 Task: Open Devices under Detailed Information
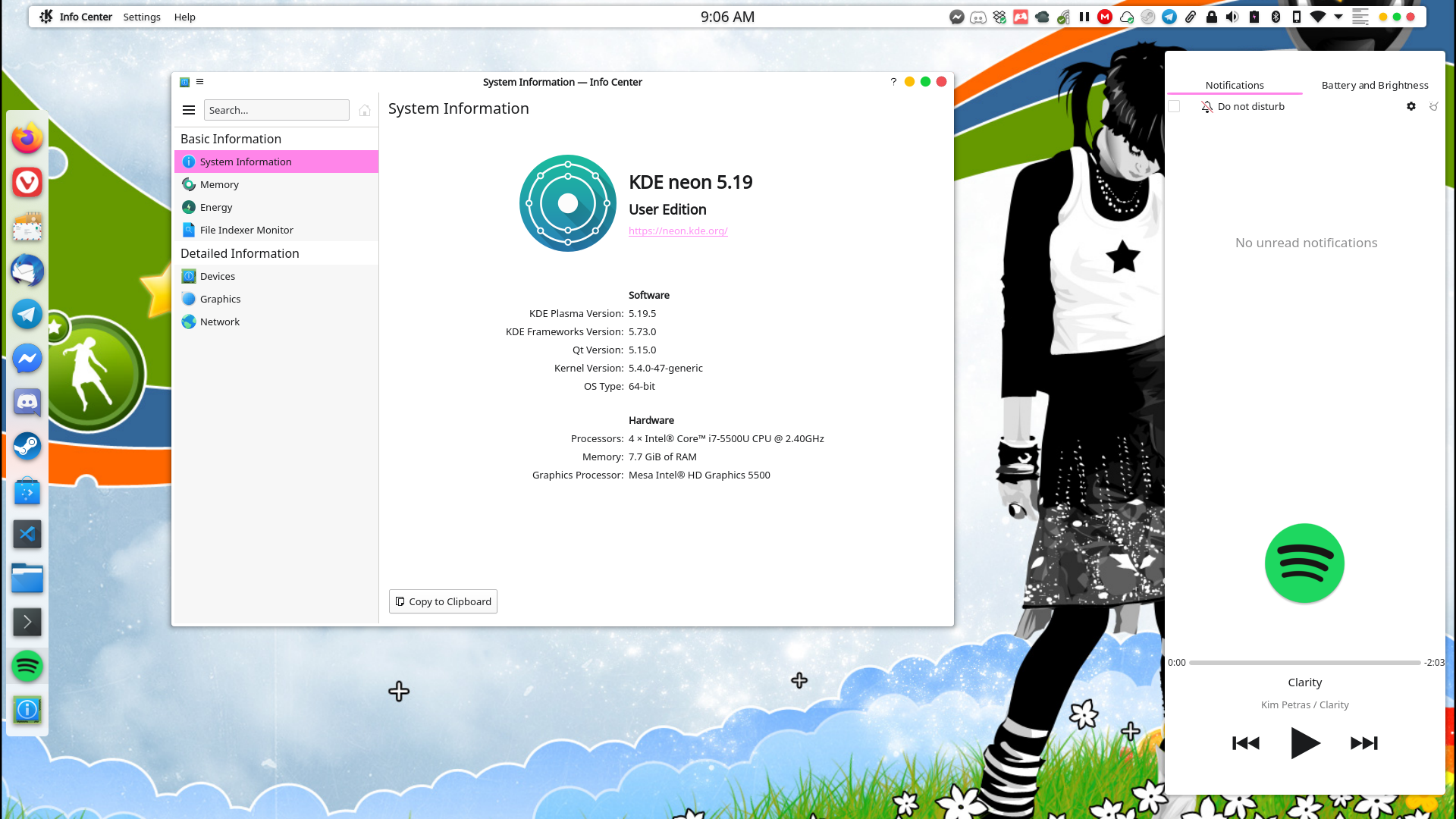(276, 276)
